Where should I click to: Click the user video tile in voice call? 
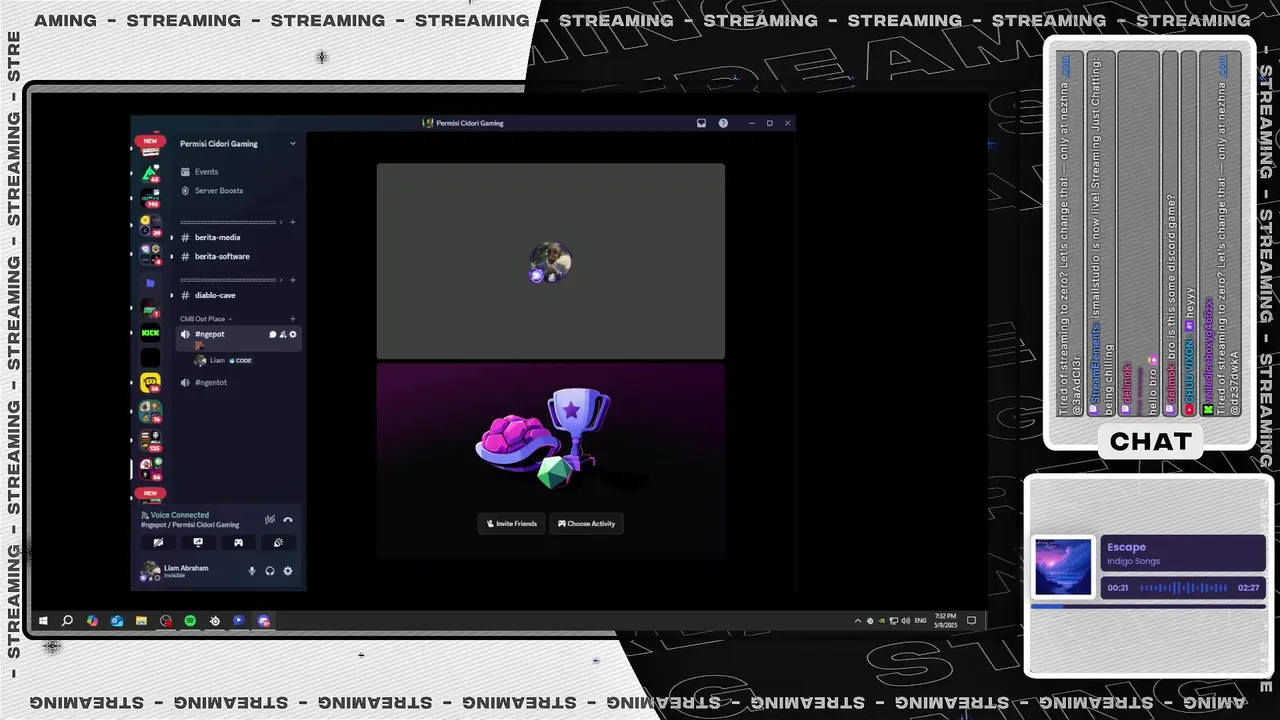pyautogui.click(x=550, y=261)
